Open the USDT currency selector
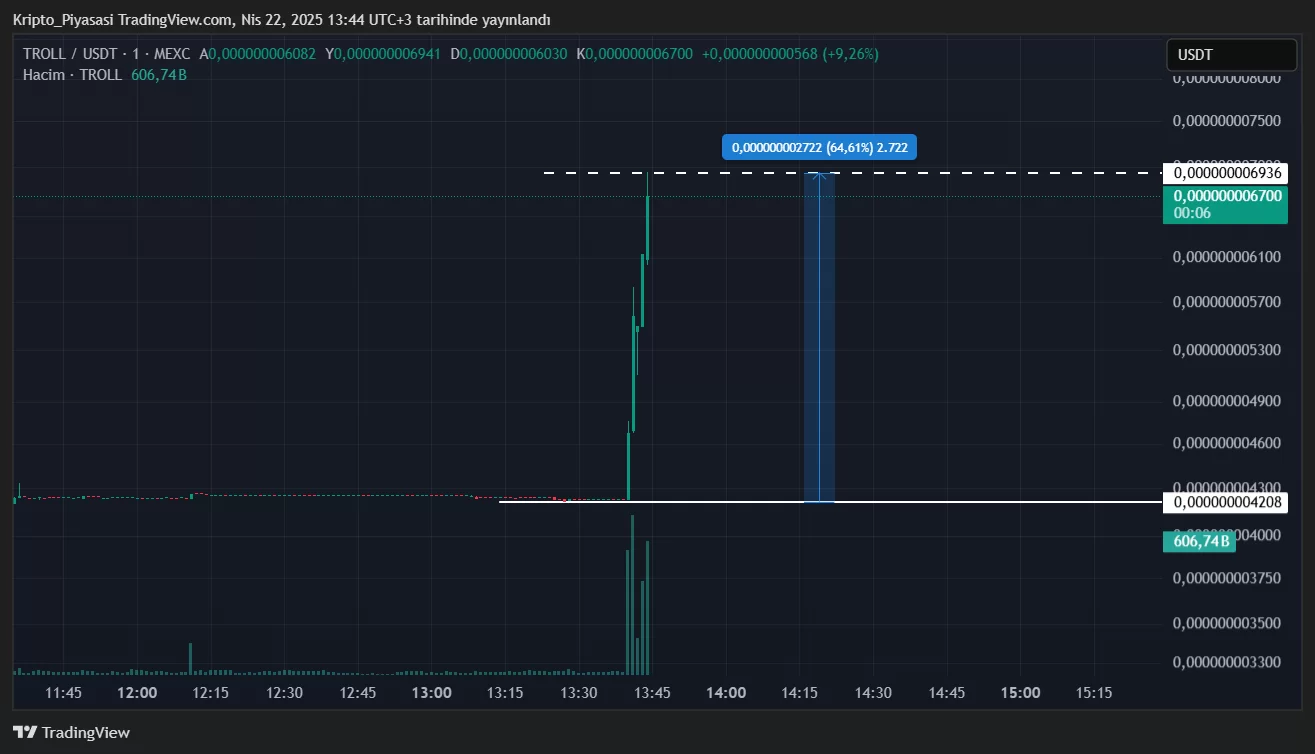 (x=1231, y=55)
